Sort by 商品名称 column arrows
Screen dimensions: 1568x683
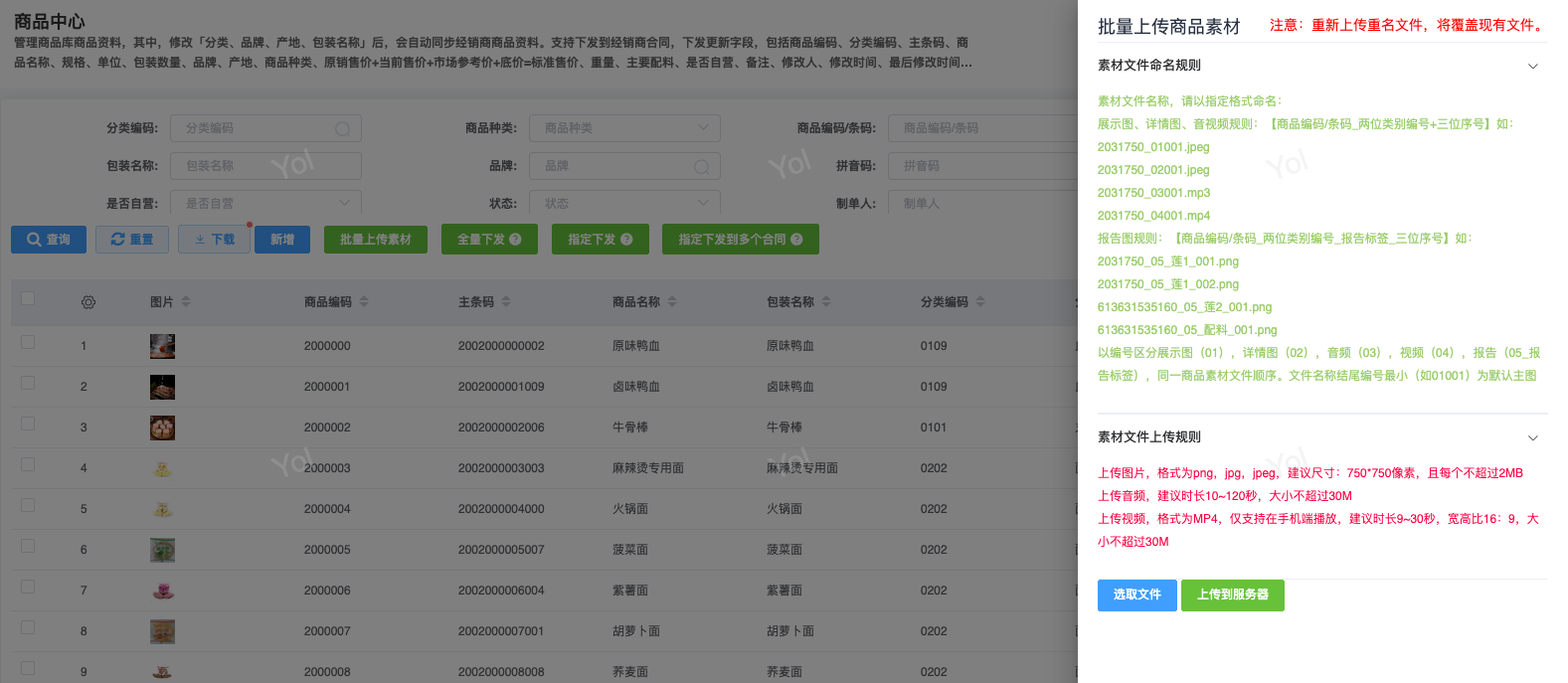(672, 301)
